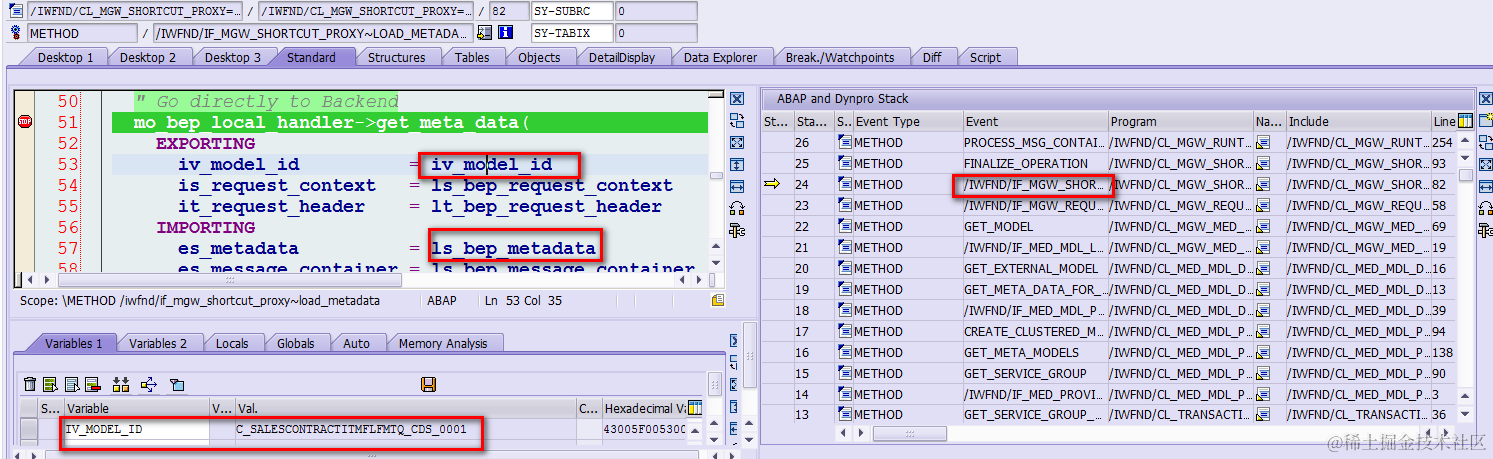Select GET_SERVICE_GROUP event at level 15

click(1034, 373)
